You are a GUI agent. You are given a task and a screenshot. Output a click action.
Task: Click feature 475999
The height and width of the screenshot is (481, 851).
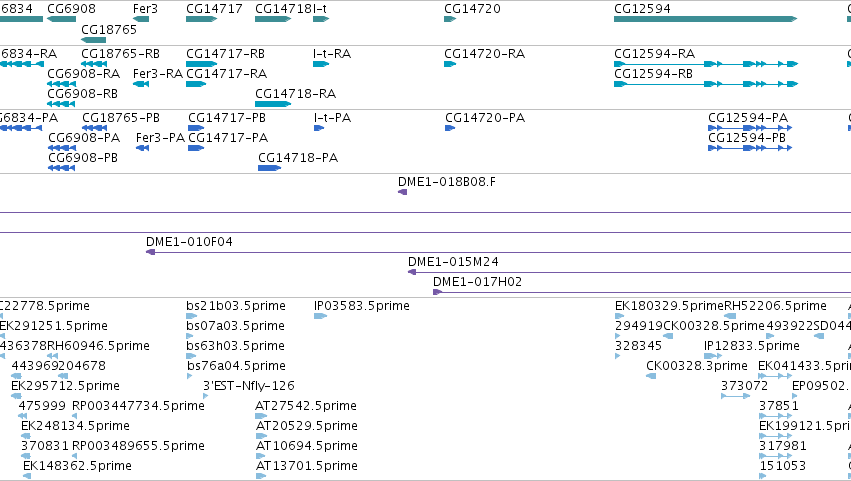pyautogui.click(x=42, y=406)
